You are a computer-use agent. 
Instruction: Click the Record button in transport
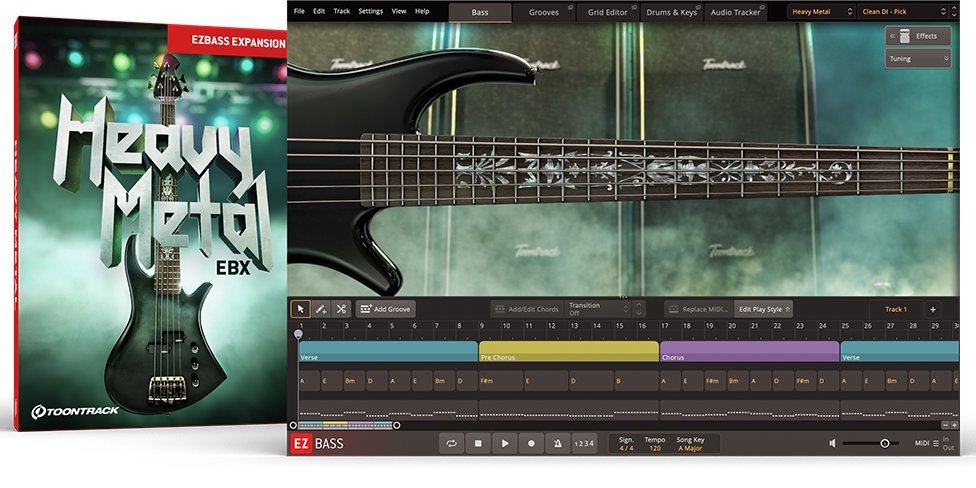pyautogui.click(x=531, y=443)
